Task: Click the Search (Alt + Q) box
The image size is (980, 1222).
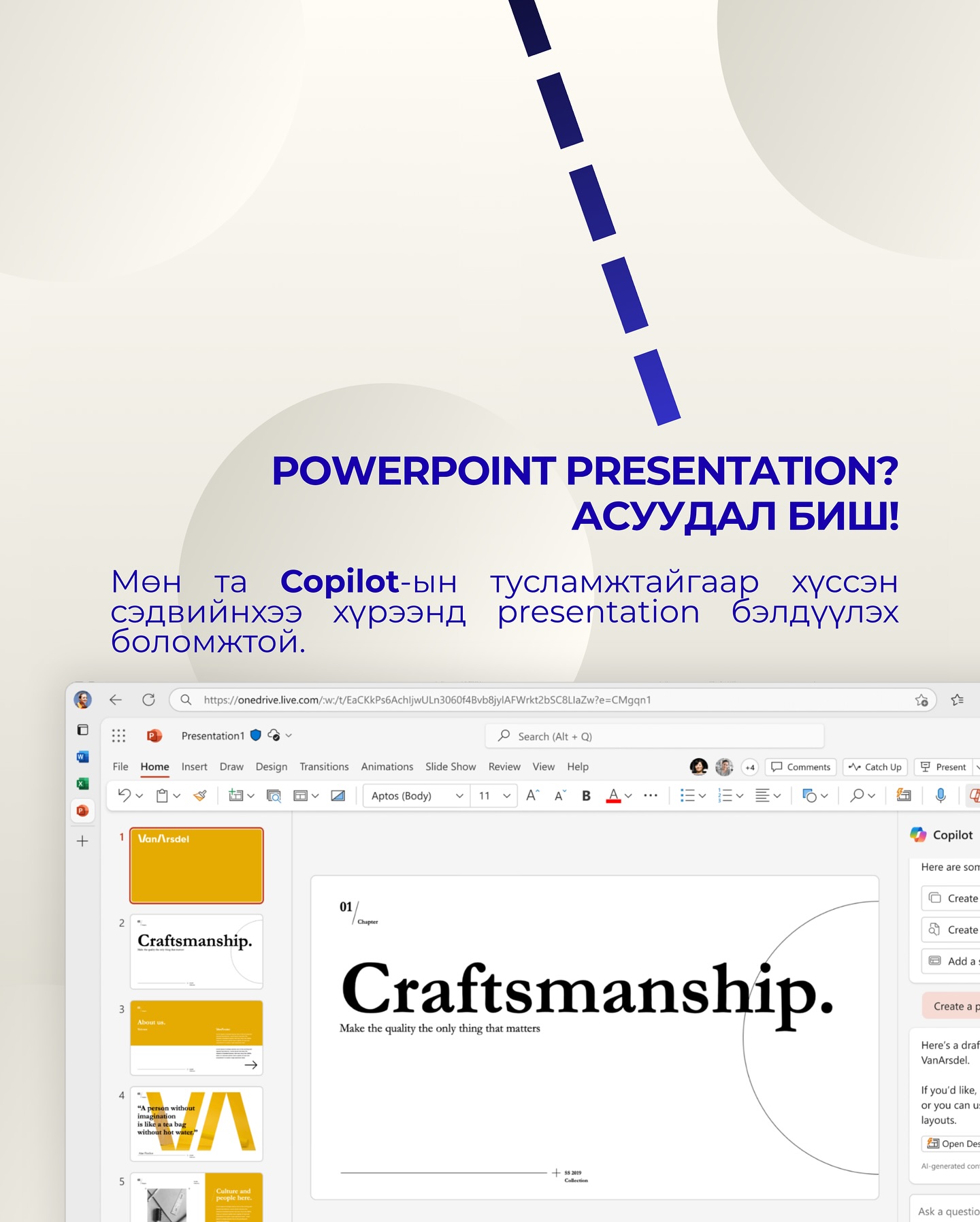Action: click(655, 736)
